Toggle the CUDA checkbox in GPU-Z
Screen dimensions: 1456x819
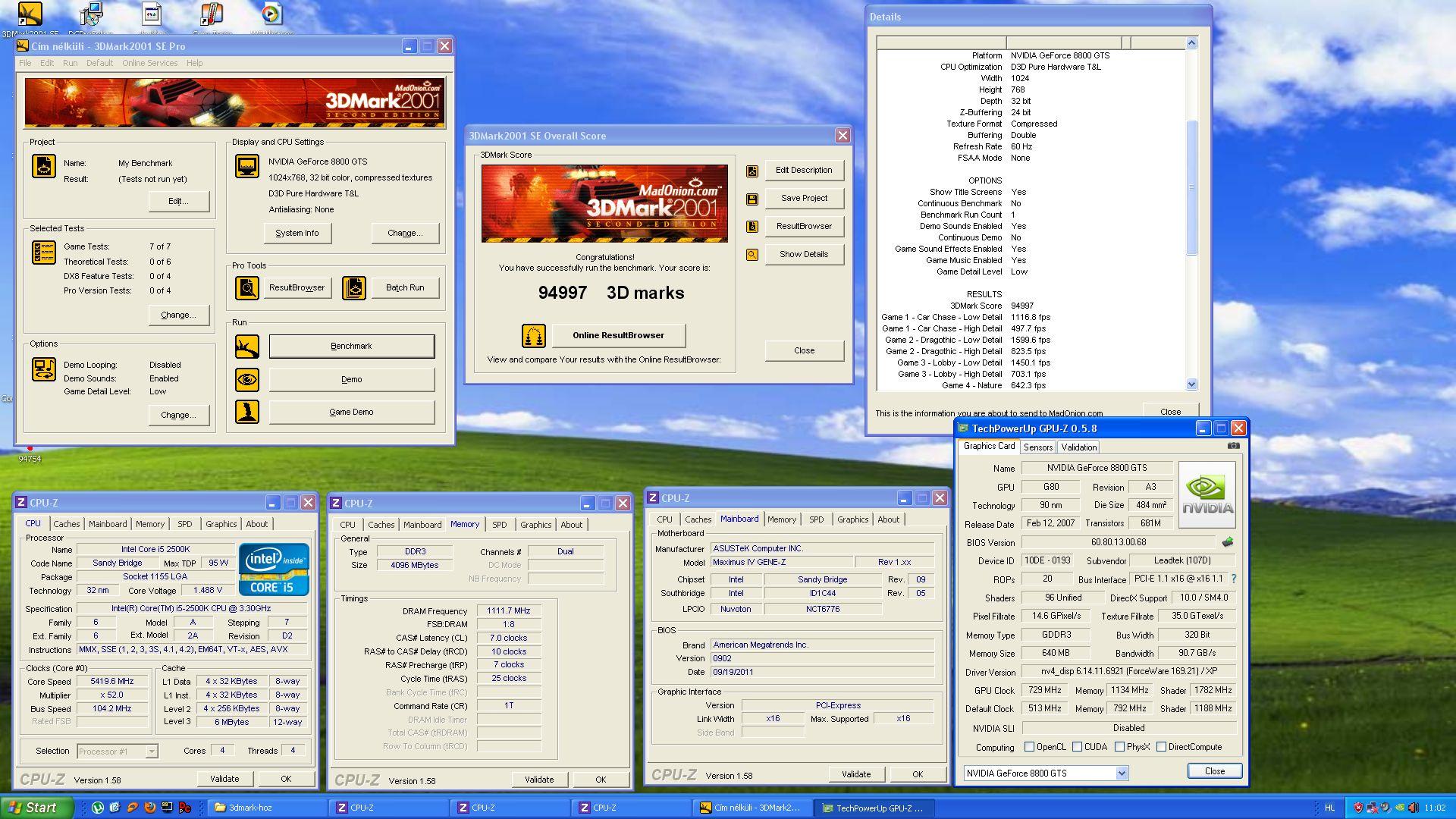[x=1077, y=747]
